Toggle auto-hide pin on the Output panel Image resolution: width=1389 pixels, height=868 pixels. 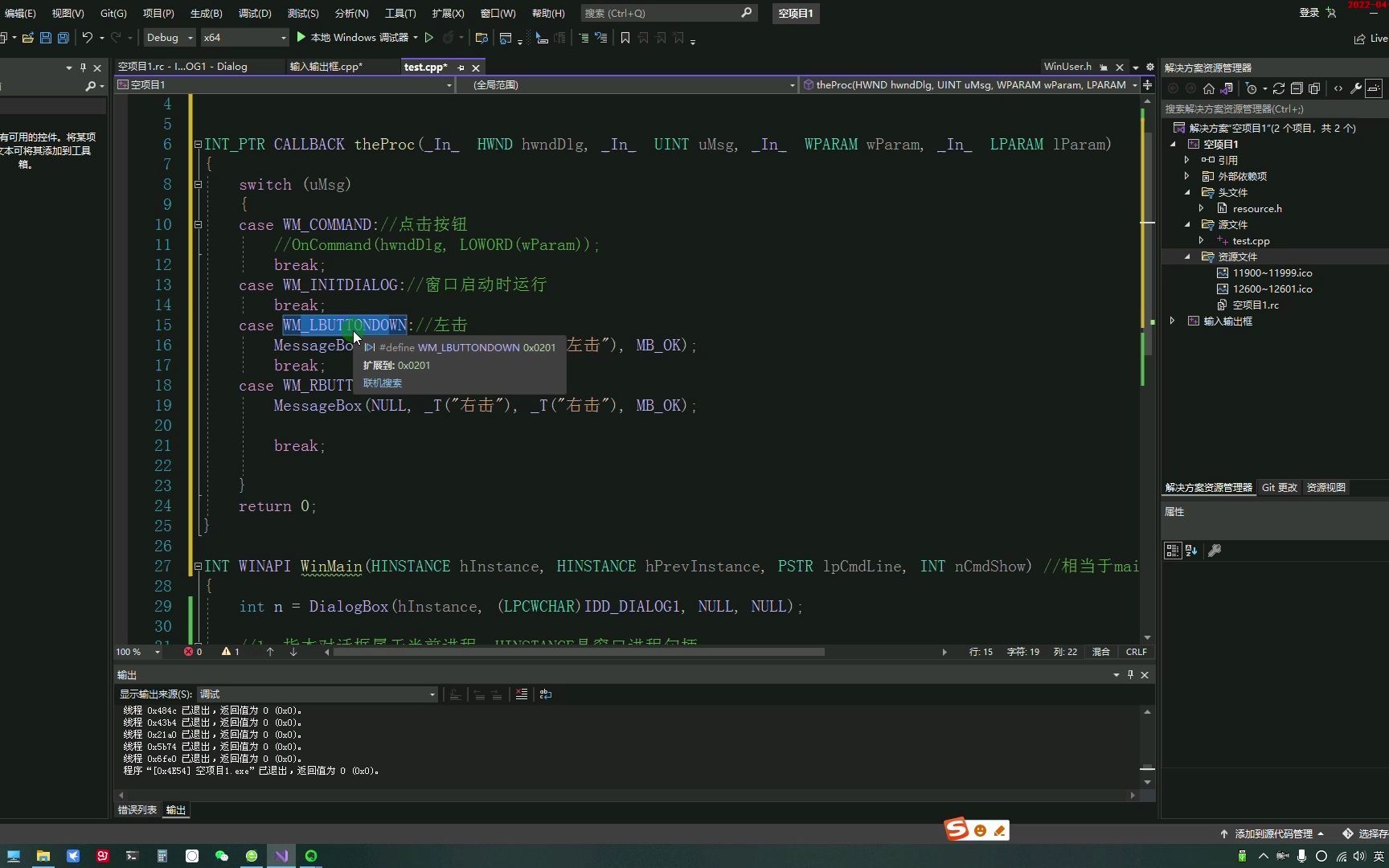[x=1130, y=675]
